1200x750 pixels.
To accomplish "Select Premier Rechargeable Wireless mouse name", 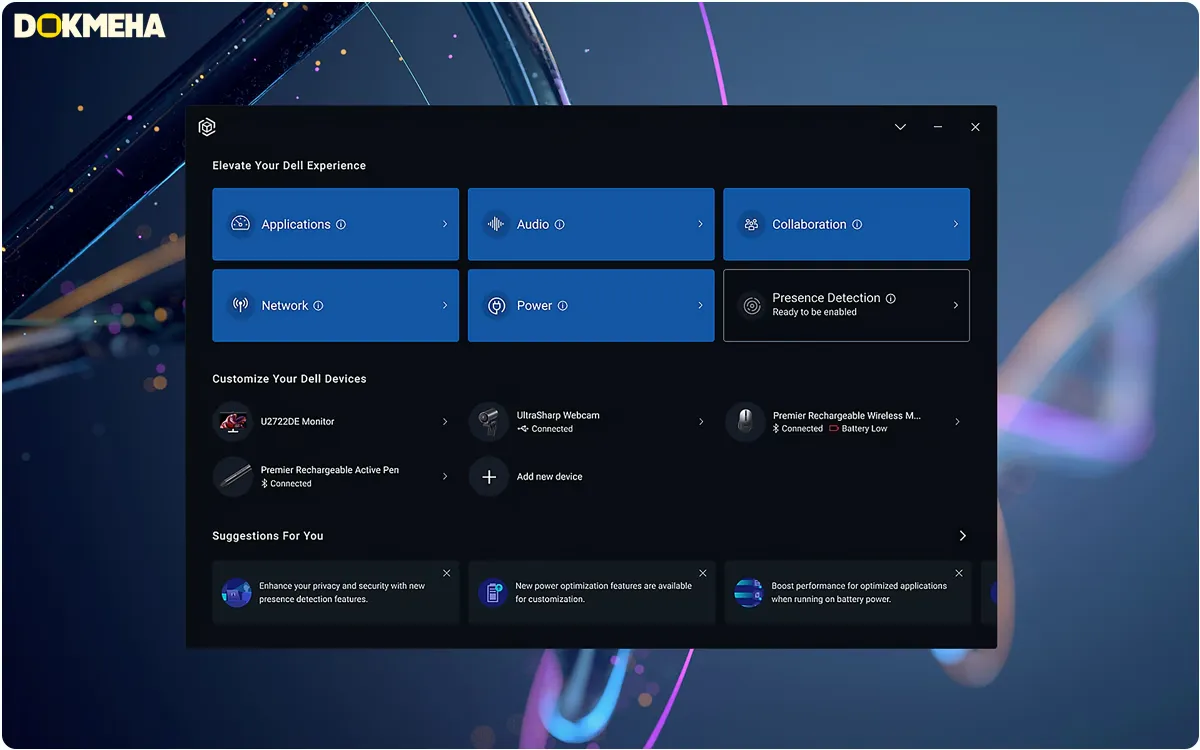I will point(847,415).
